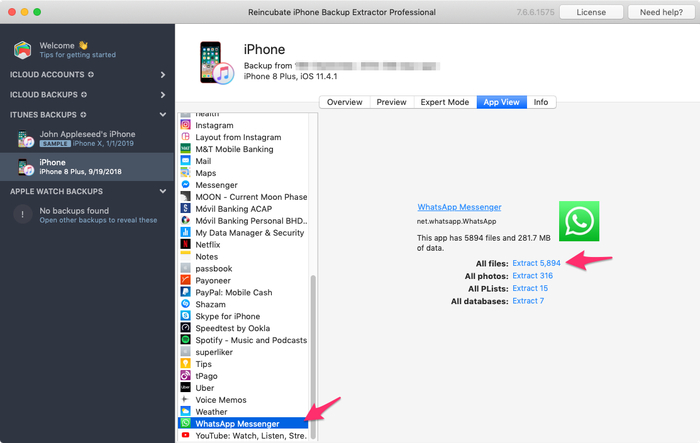Click the app list vertical scrollbar
This screenshot has height=443, width=700.
313,357
